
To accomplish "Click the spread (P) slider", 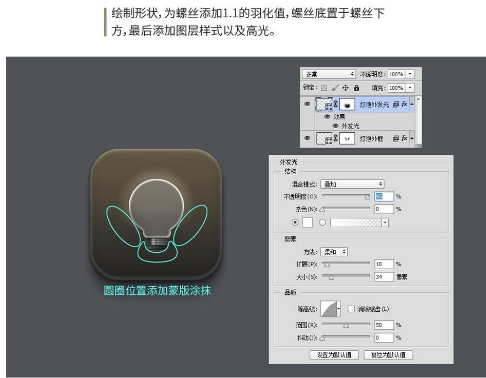I will 346,264.
